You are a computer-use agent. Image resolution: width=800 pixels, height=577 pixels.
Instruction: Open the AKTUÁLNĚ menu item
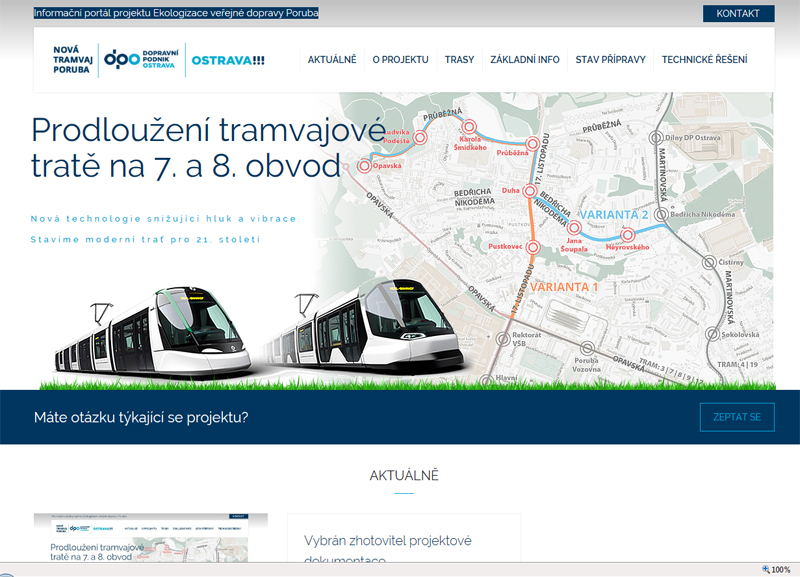coord(332,60)
